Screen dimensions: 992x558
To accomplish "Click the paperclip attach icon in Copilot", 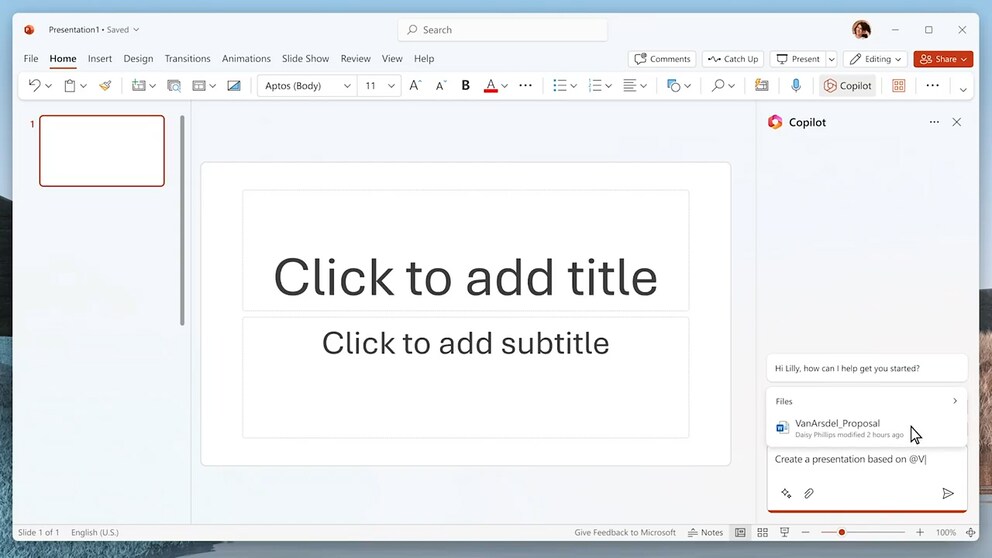I will [x=809, y=494].
